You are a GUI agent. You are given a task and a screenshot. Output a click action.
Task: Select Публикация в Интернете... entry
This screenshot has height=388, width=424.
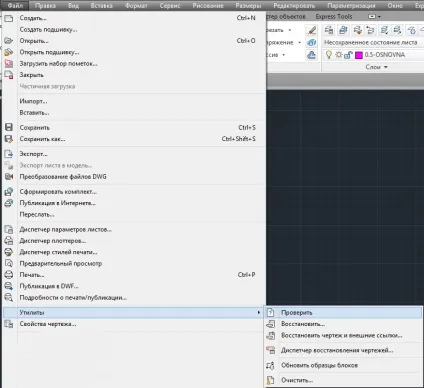click(x=133, y=203)
